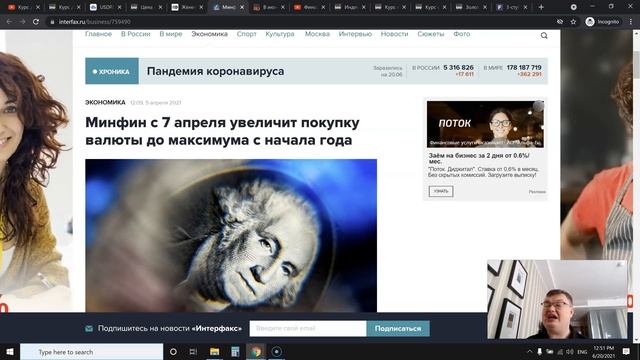Reload the page
Viewport: 640px width, 360px height.
pyautogui.click(x=36, y=22)
